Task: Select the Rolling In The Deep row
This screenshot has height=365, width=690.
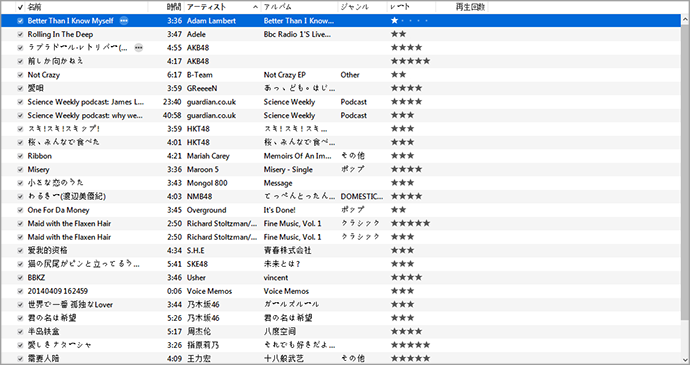Action: pos(341,34)
